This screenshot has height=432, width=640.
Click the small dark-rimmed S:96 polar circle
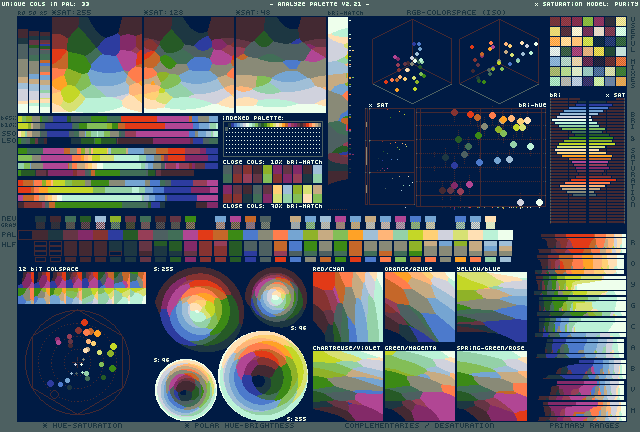pyautogui.click(x=276, y=297)
